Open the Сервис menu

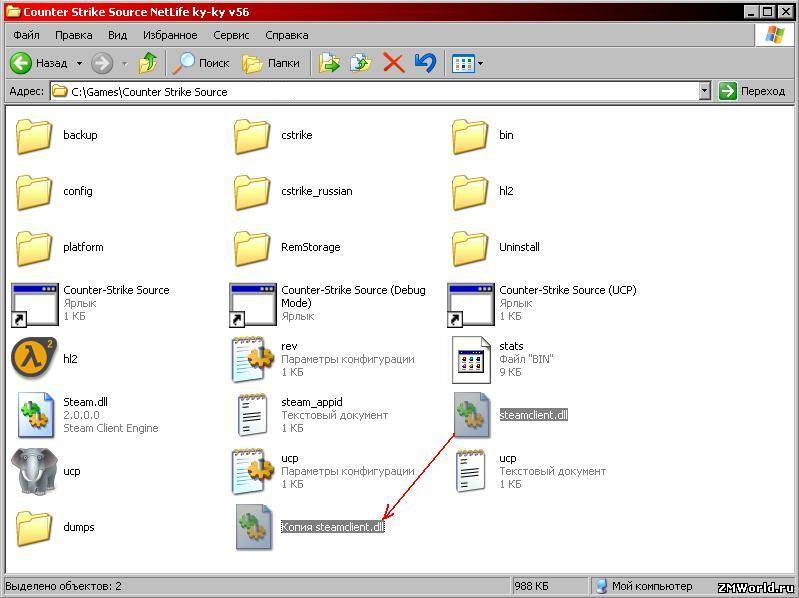tap(231, 35)
